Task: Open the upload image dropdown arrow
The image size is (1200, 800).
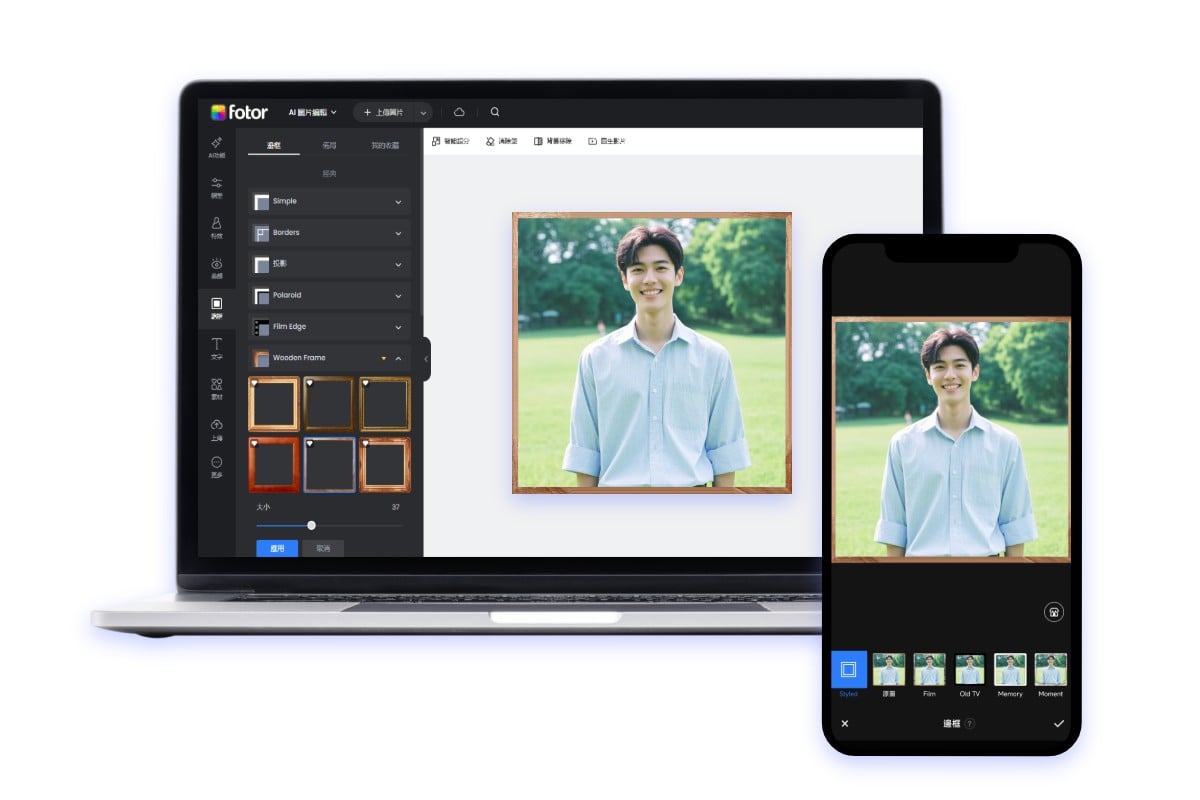Action: (423, 113)
